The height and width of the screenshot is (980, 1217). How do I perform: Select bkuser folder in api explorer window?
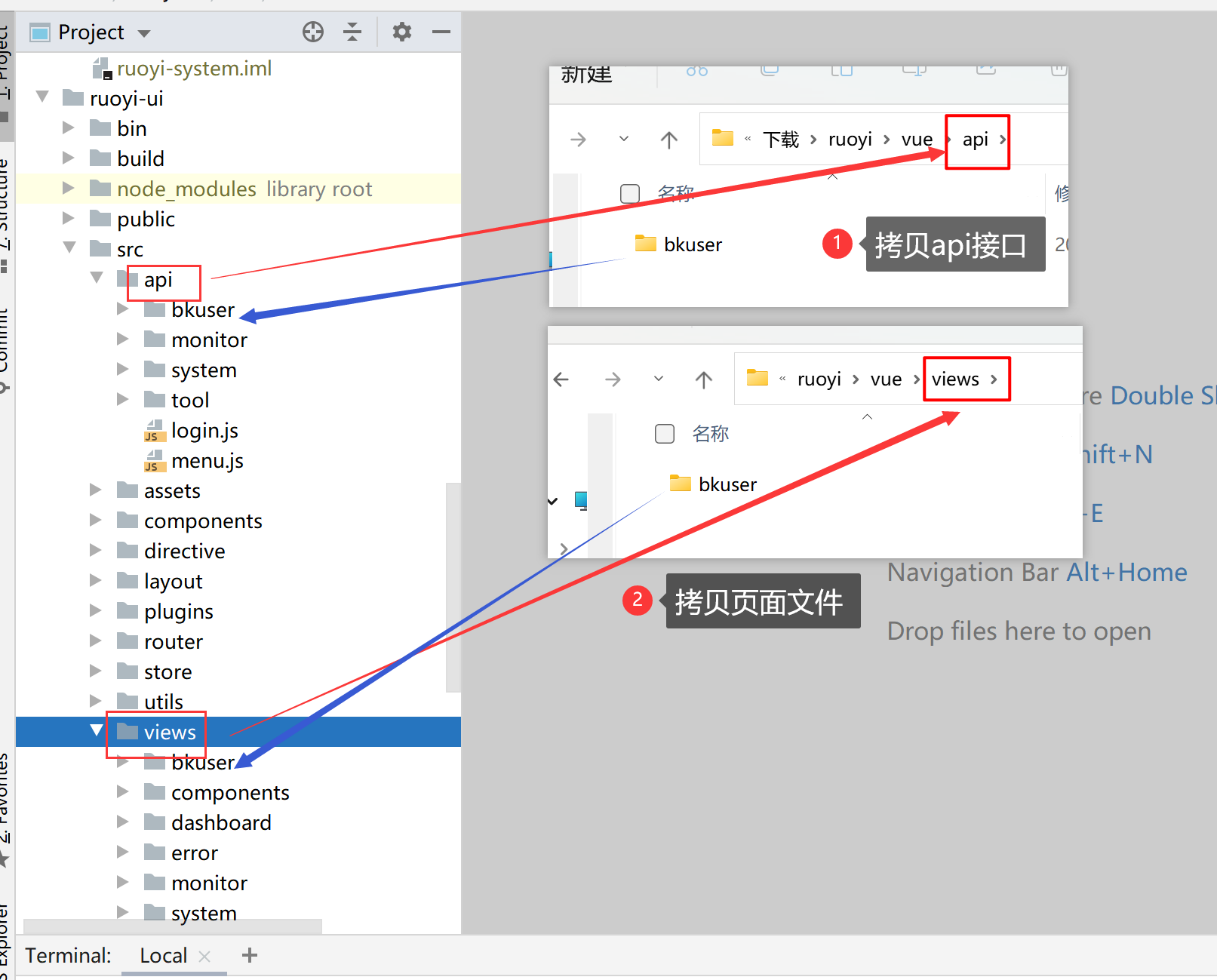pos(679,244)
